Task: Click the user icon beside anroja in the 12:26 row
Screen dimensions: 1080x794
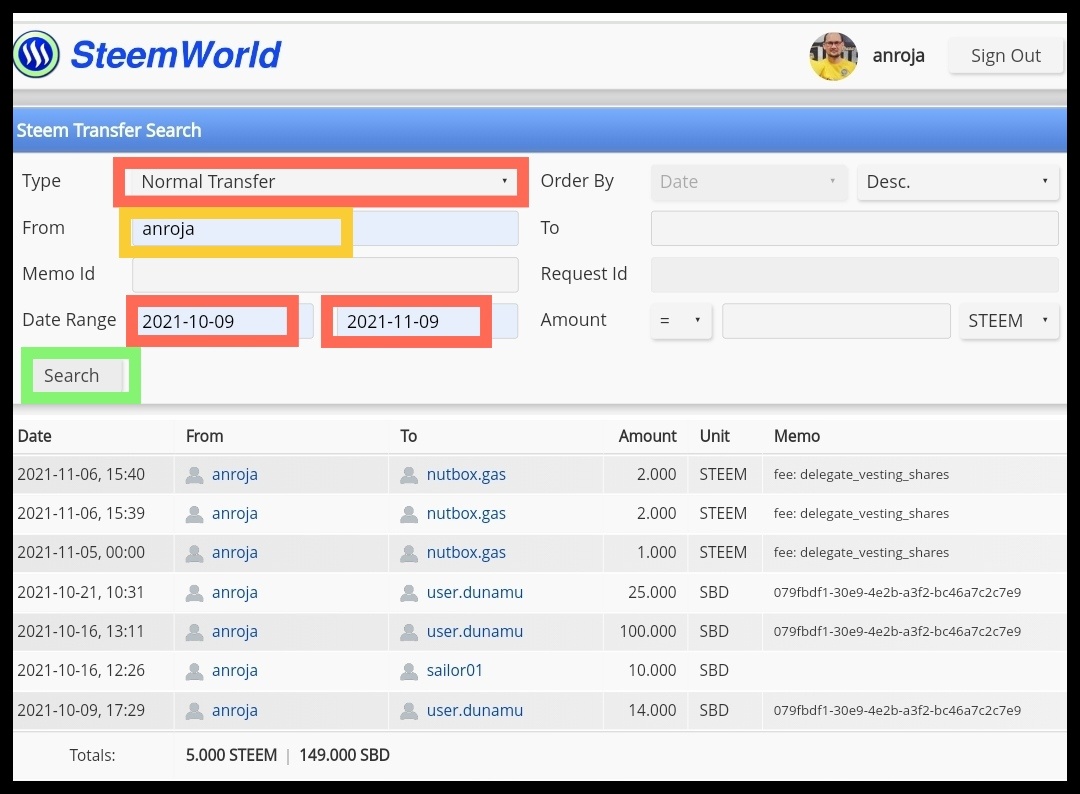Action: tap(195, 671)
